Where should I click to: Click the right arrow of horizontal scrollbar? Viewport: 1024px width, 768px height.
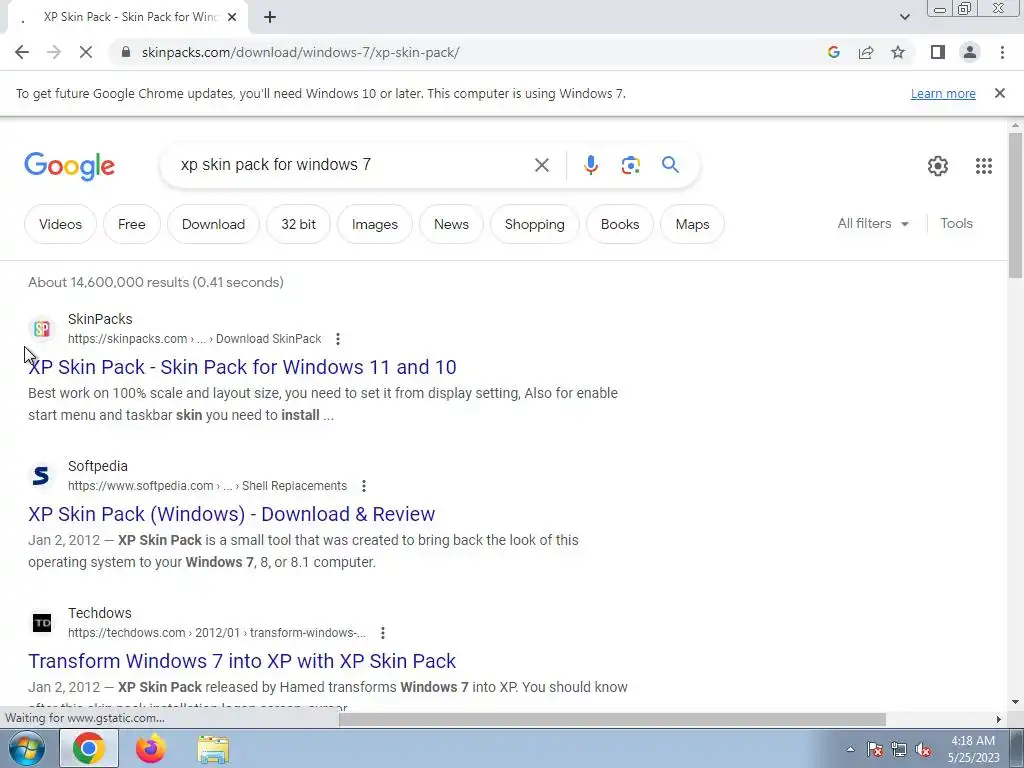point(999,719)
